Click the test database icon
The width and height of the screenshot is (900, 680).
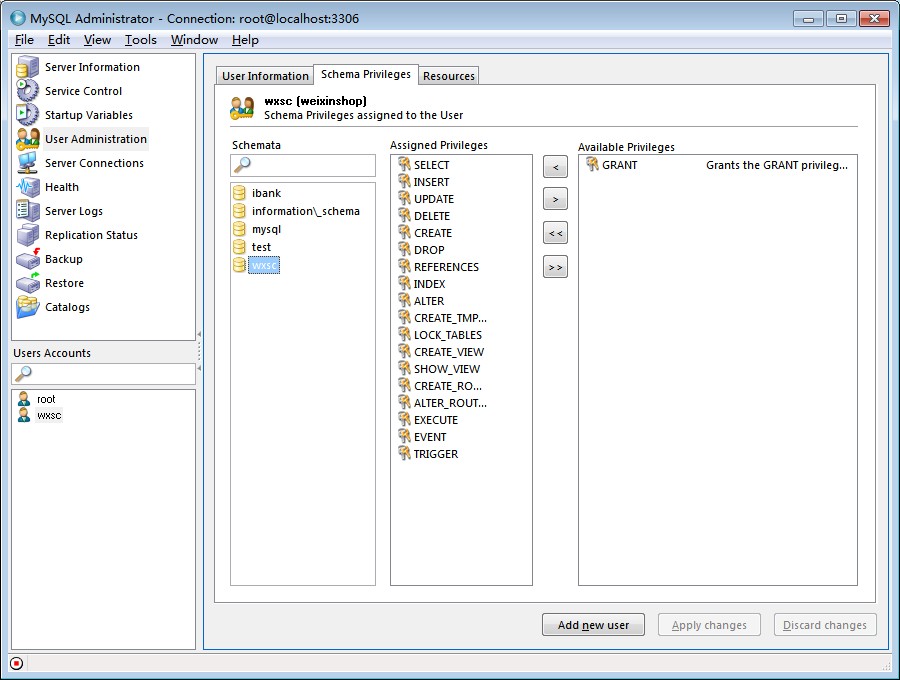pos(239,247)
